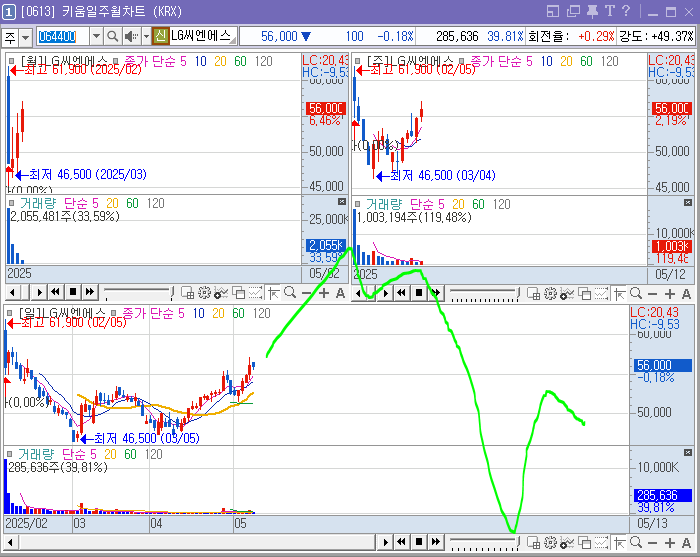Toggle square marker before monthly '종가 단순'

(x=115, y=61)
